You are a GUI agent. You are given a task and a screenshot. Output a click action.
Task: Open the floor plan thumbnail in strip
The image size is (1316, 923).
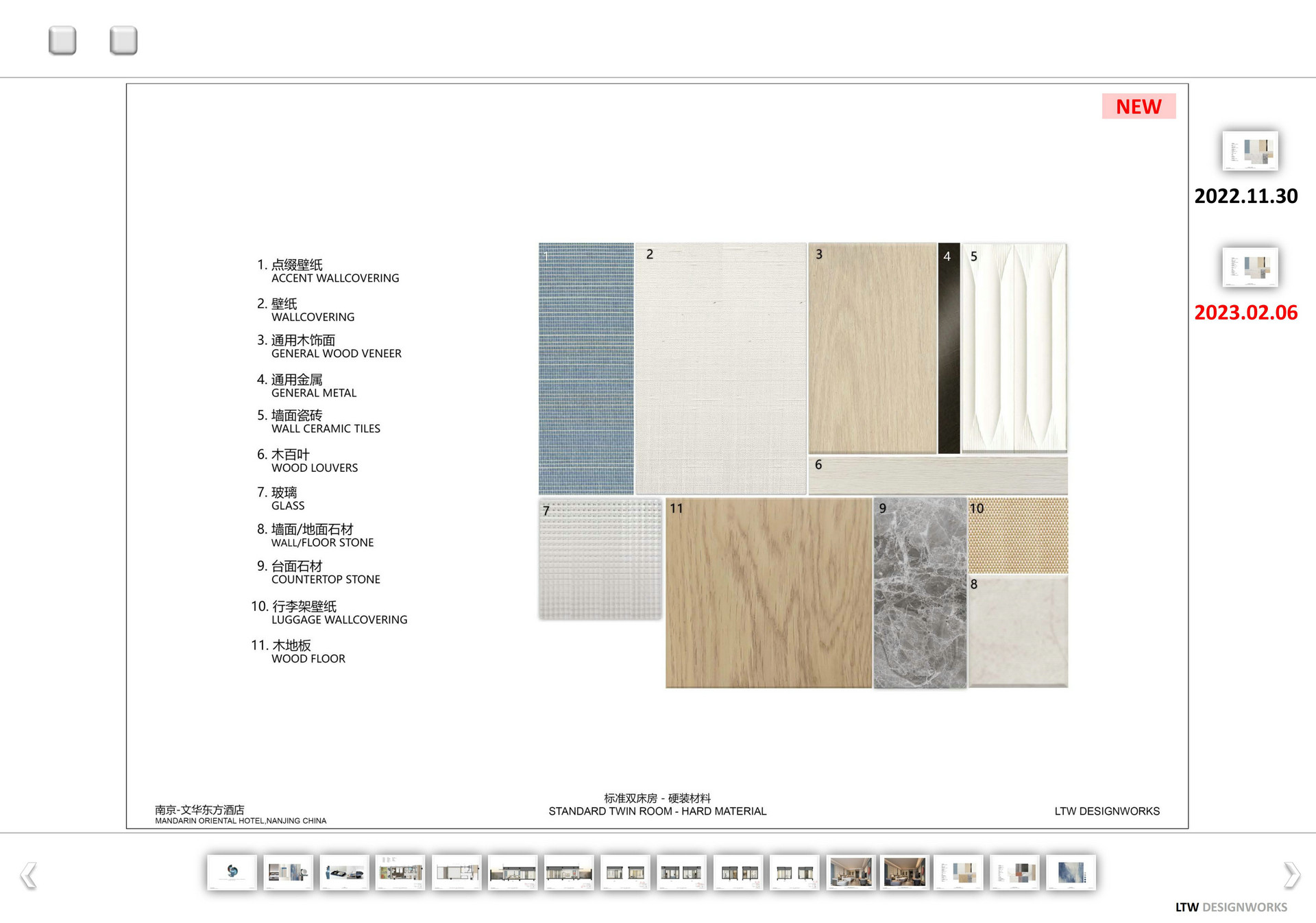[400, 873]
